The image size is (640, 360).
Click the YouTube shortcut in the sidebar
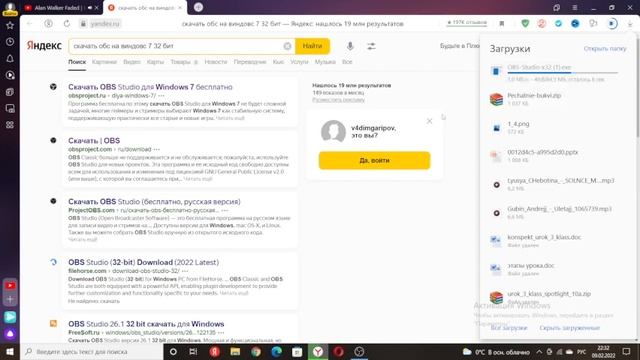tap(10, 285)
